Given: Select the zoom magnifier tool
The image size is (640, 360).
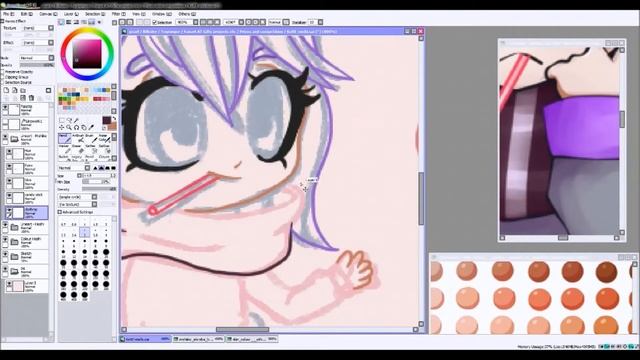Looking at the screenshot, I should tap(69, 128).
